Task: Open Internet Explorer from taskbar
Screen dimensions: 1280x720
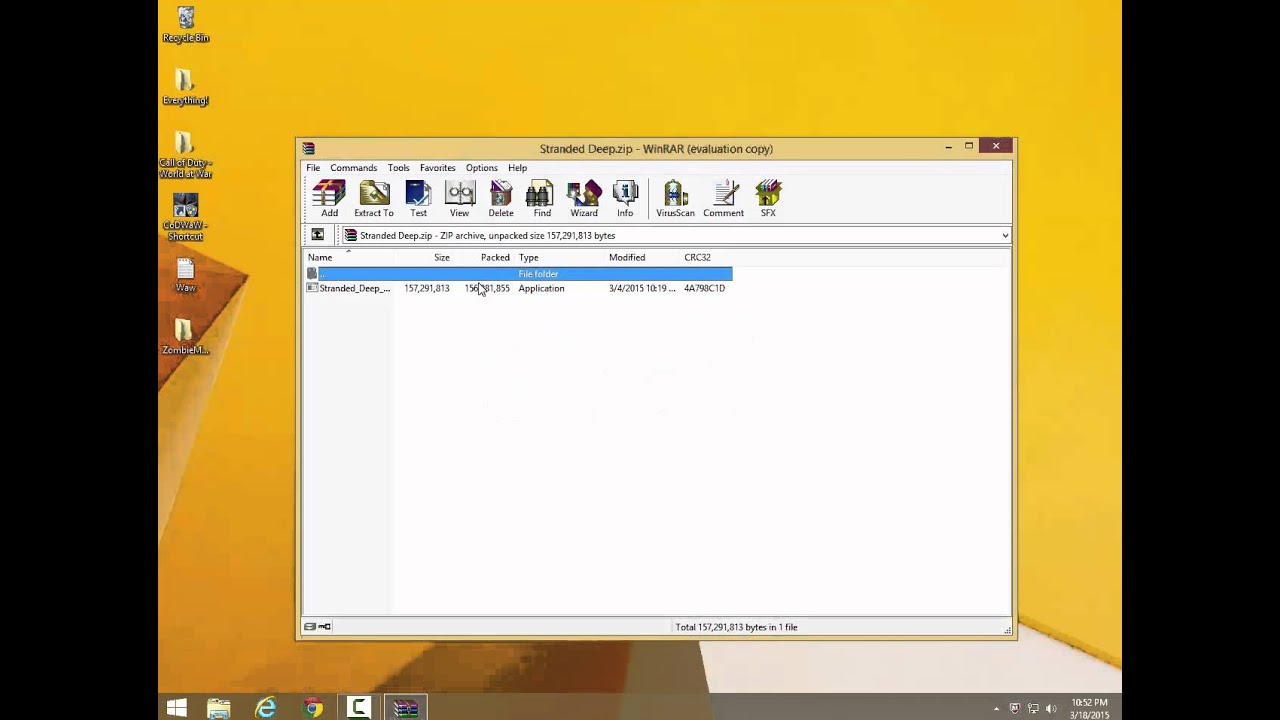Action: tap(265, 708)
